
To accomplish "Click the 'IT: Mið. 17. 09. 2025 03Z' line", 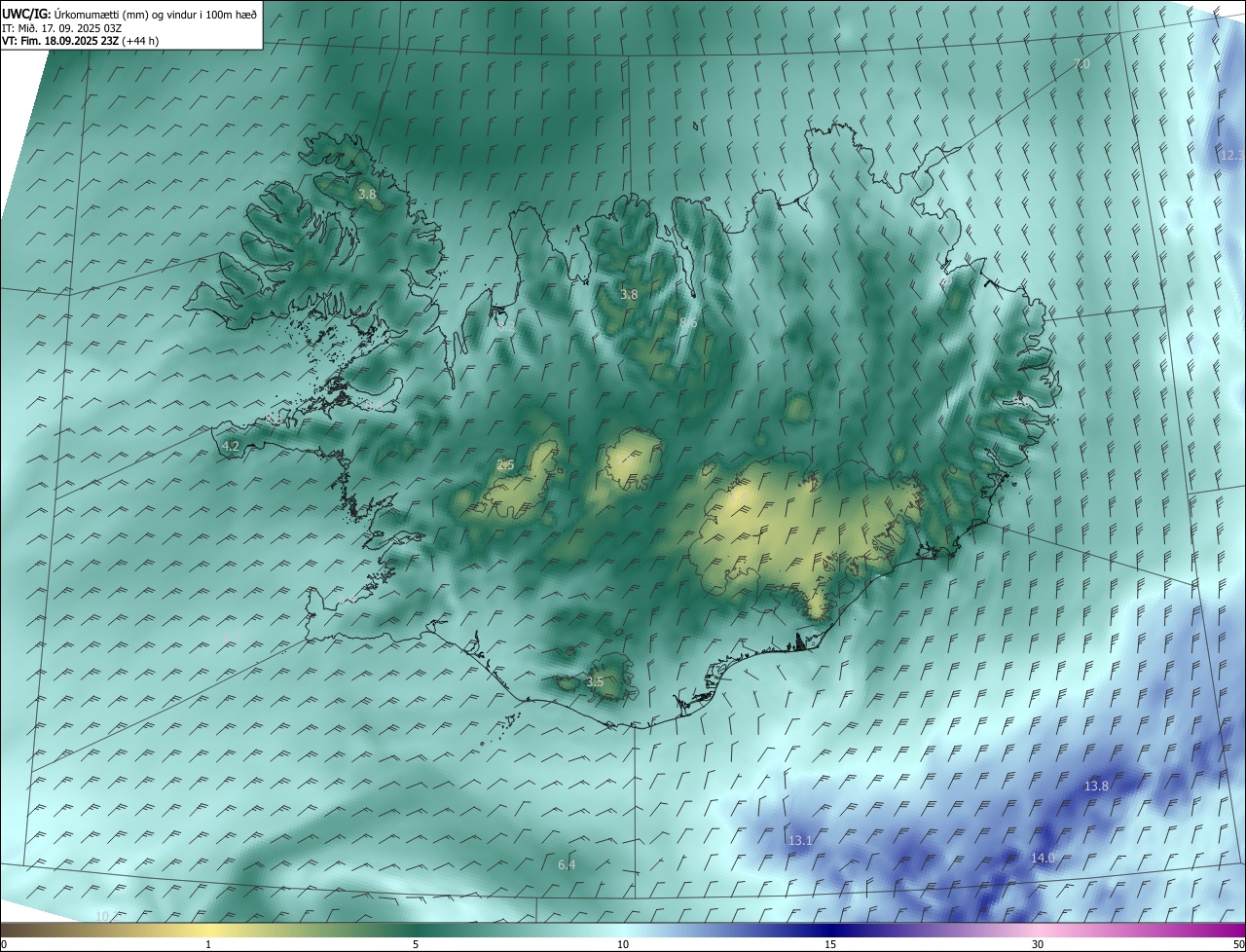I will [x=61, y=28].
